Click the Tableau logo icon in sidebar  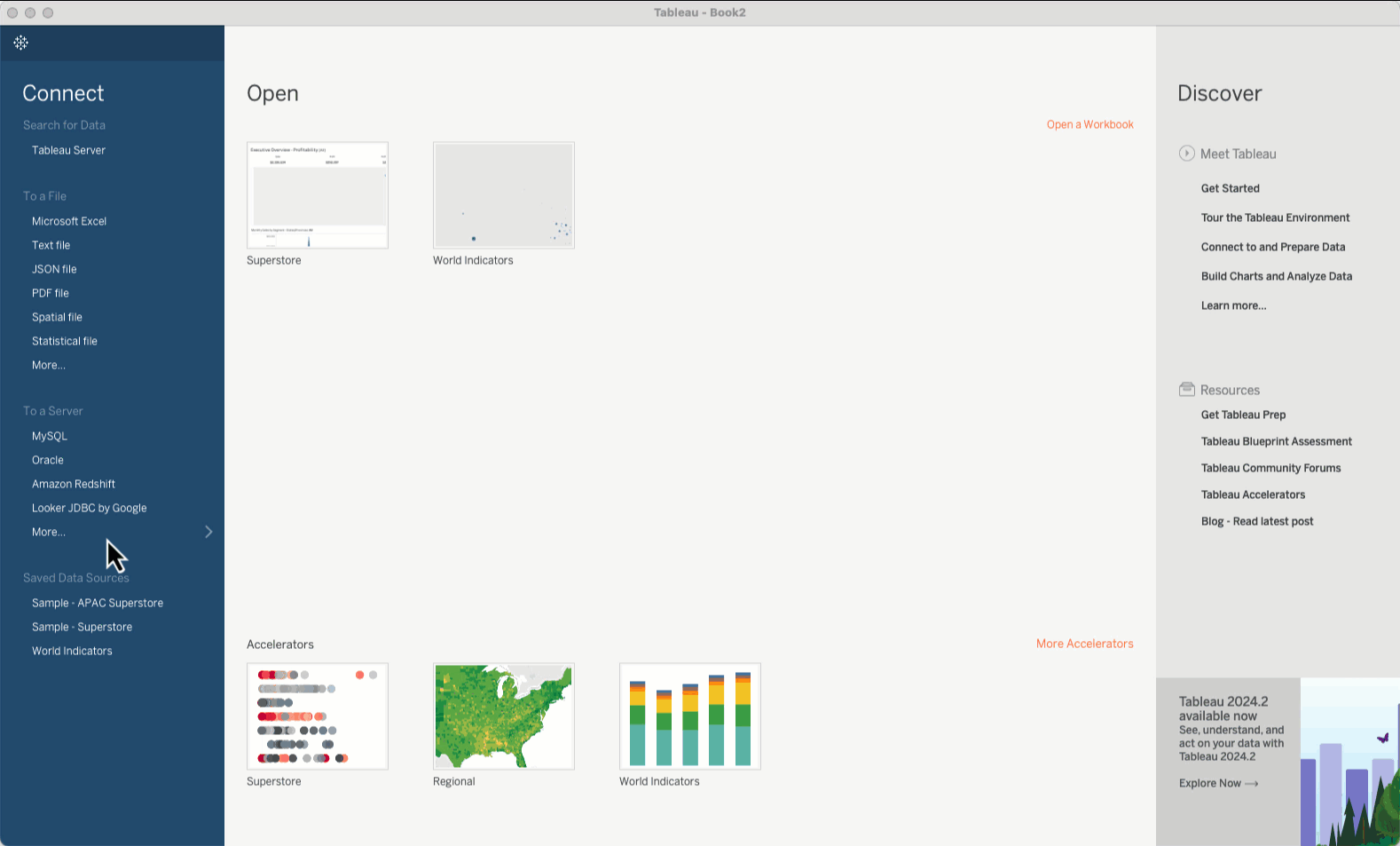[x=21, y=43]
